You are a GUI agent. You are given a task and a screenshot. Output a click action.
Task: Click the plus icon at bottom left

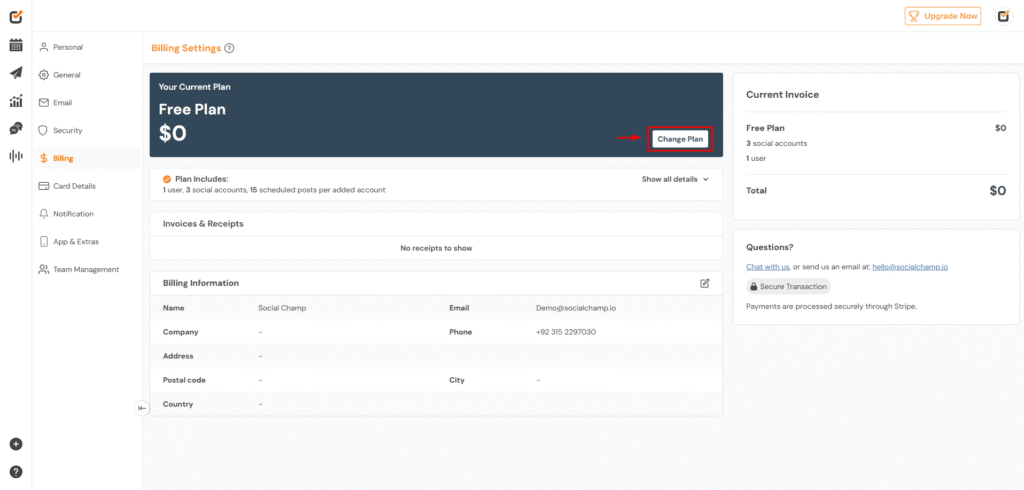[16, 444]
